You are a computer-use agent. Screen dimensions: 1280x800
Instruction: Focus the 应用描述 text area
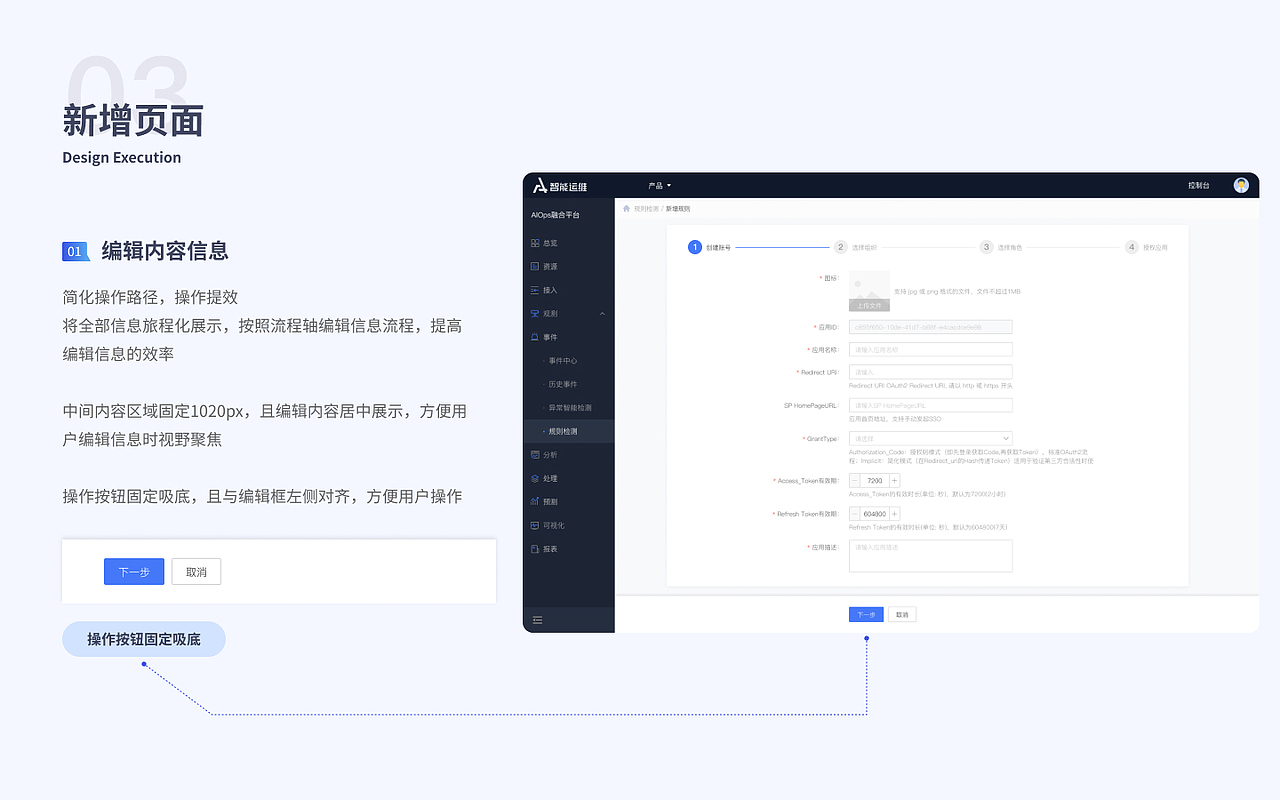tap(931, 556)
